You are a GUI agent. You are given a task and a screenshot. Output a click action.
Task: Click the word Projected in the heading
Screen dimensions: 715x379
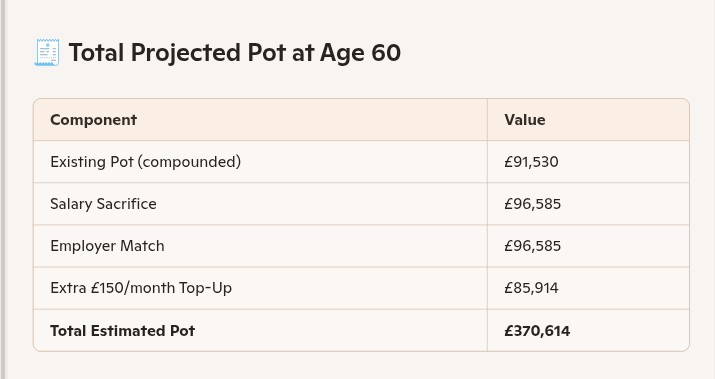187,54
